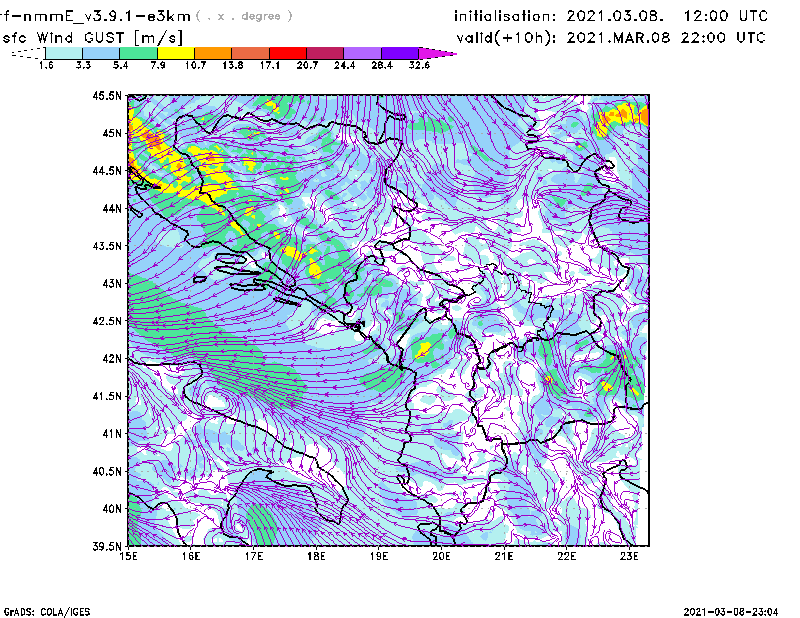800x618 pixels.
Task: Click the light cyan legend swatch
Action: 64,53
